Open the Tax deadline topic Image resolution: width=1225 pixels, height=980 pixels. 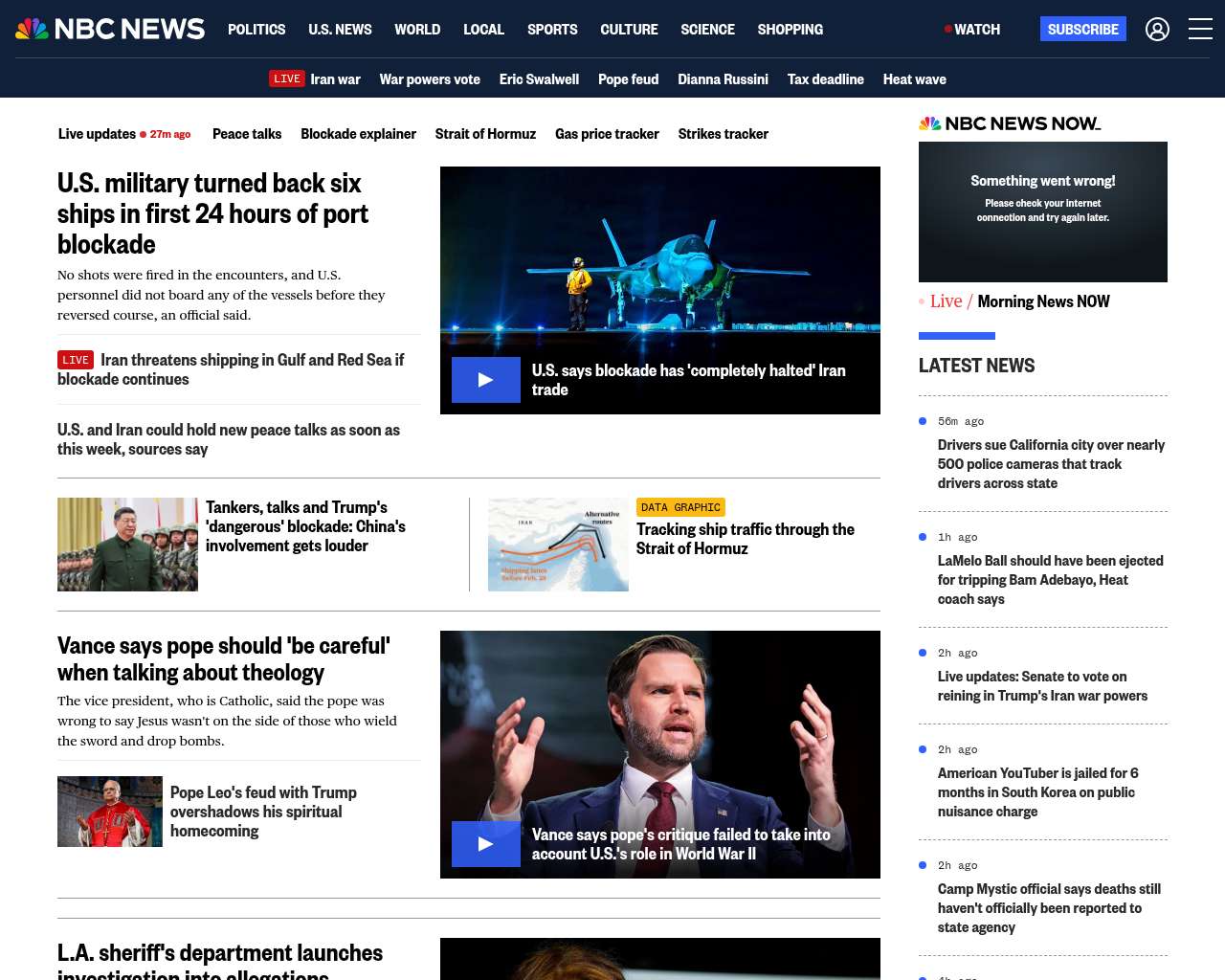tap(825, 79)
